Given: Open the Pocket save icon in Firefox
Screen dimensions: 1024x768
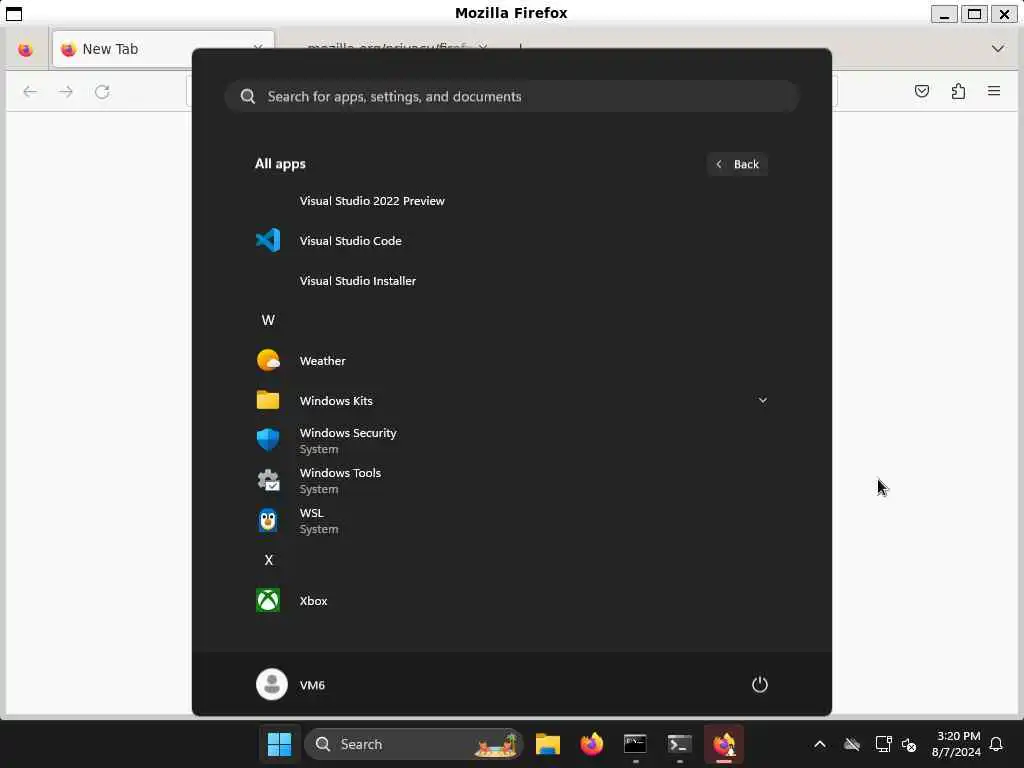Looking at the screenshot, I should pos(921,91).
